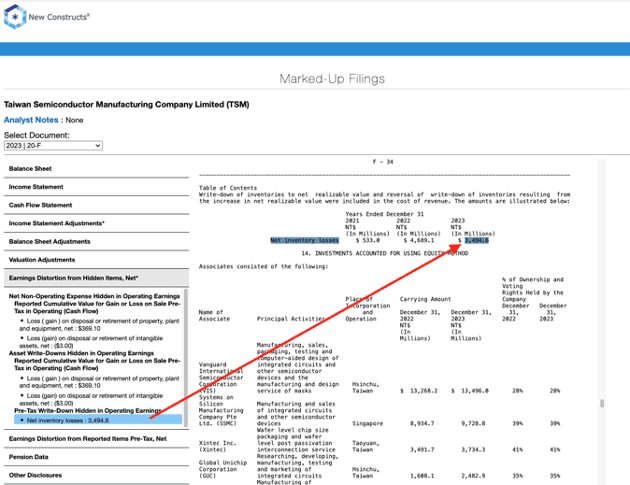Viewport: 630px width, 485px height.
Task: Click the highlighted 3,494.6 value in filing
Action: (477, 240)
